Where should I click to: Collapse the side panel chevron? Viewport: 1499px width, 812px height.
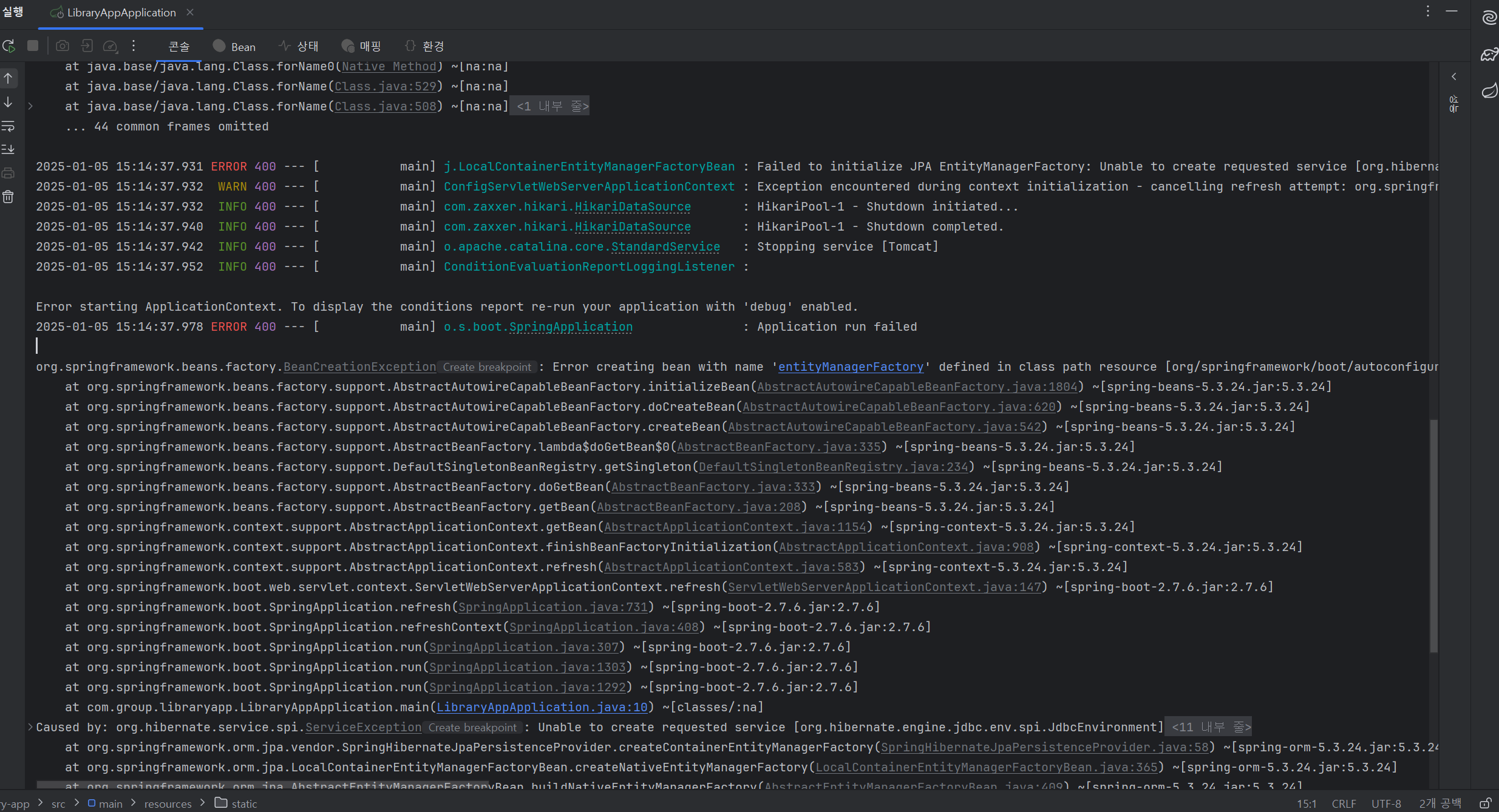(x=1454, y=76)
